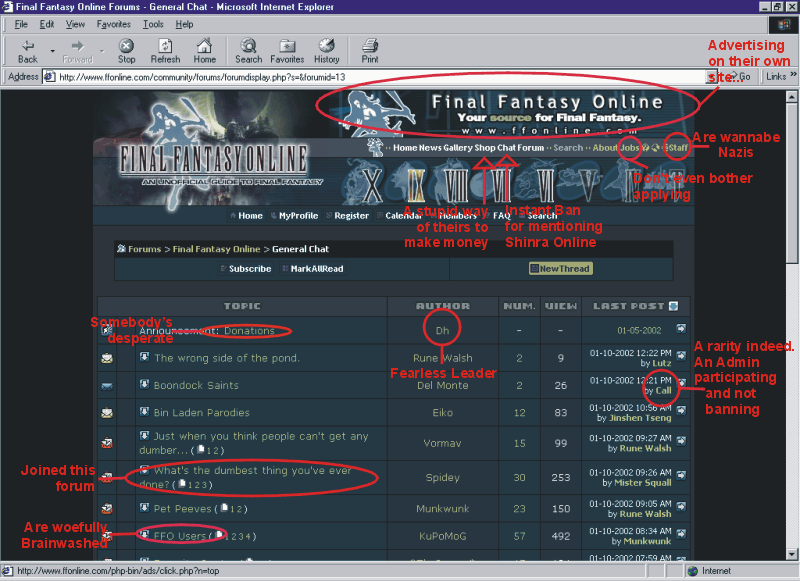Screen dimensions: 800x581
Task: Open thread The wrong side of the pond
Action: coord(227,358)
